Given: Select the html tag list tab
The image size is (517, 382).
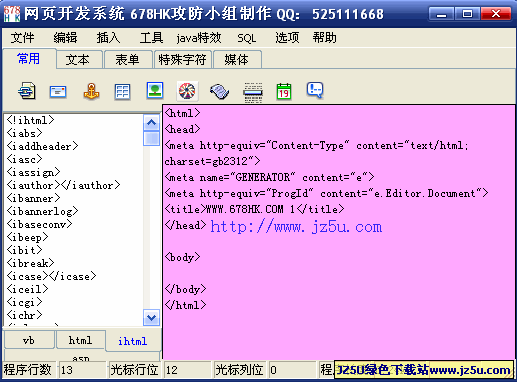Looking at the screenshot, I should tap(81, 340).
